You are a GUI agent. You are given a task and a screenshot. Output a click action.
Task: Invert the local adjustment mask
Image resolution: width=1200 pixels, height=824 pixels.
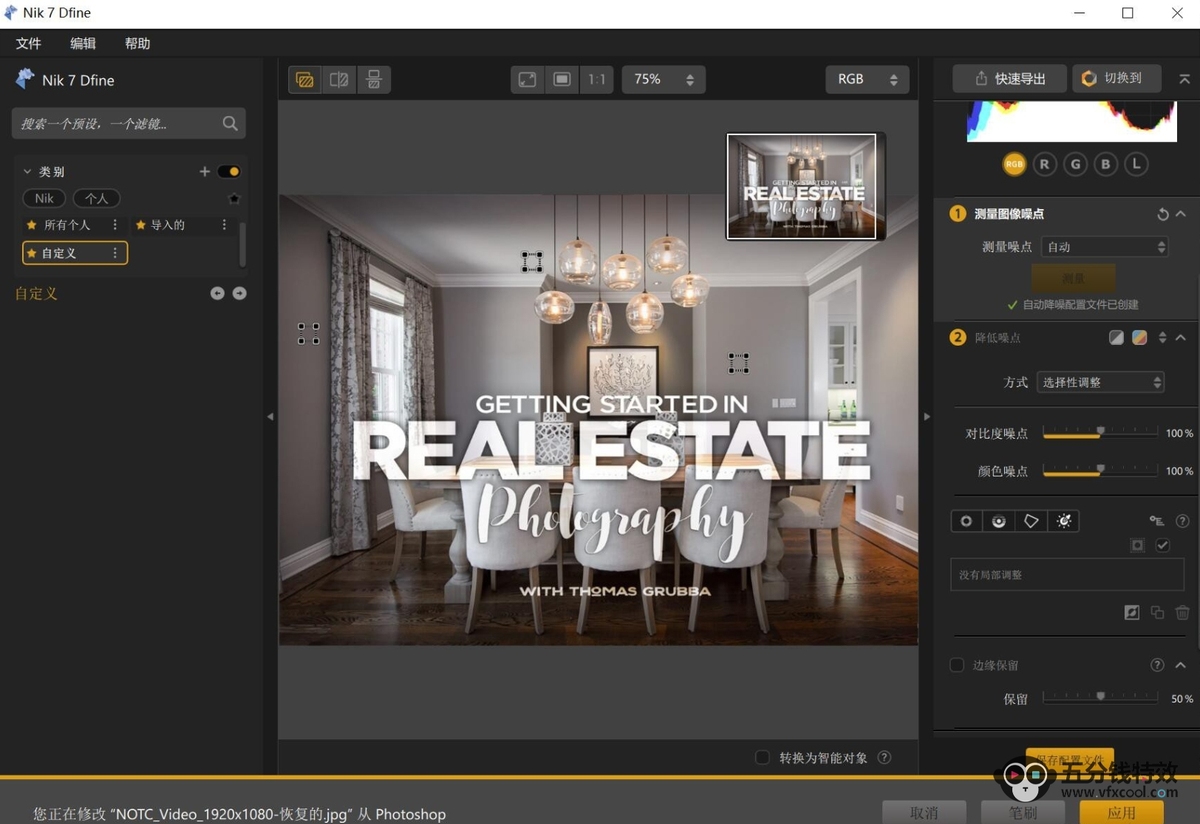click(1132, 613)
